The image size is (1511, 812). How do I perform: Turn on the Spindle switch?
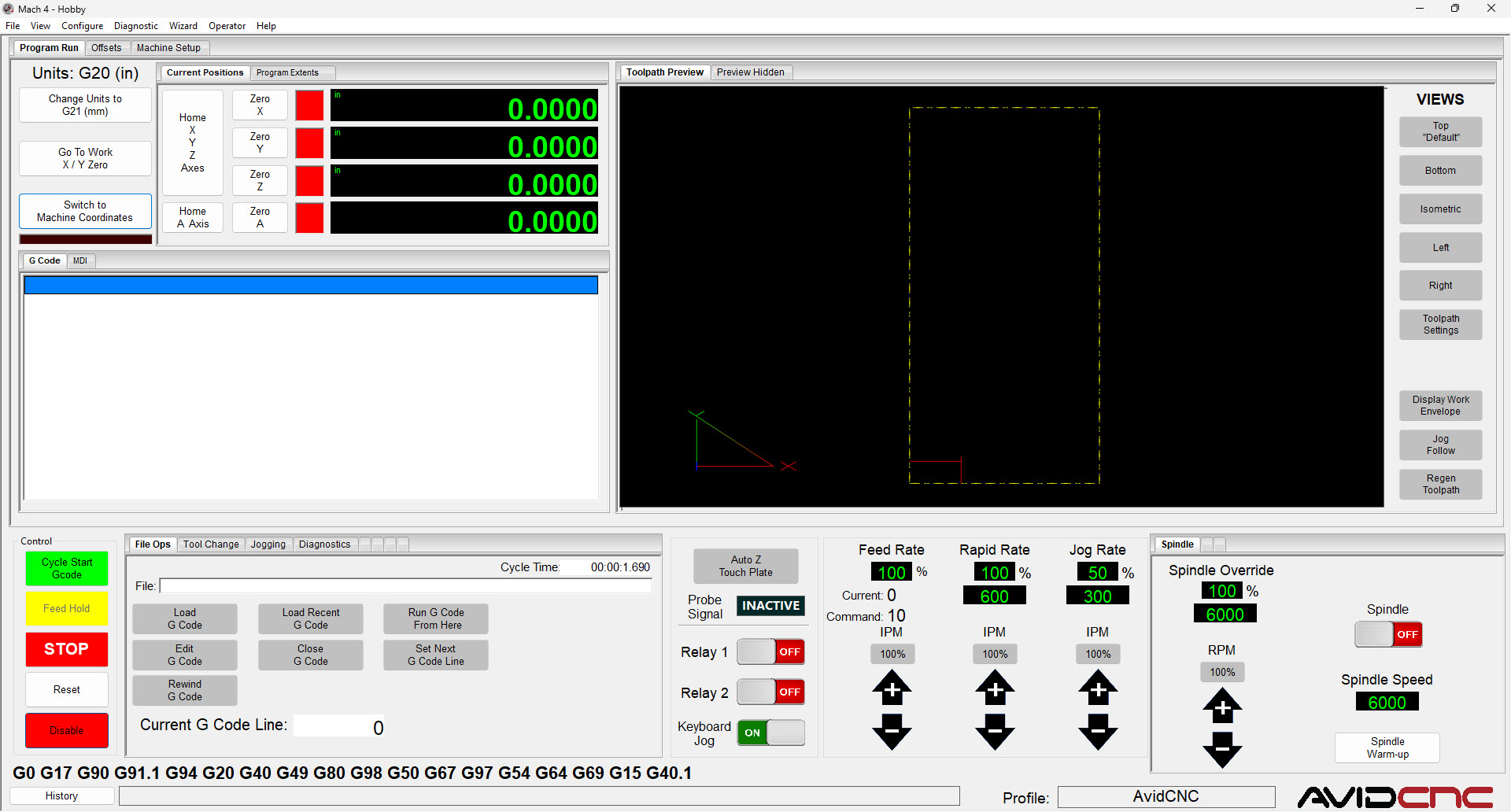pos(1388,634)
